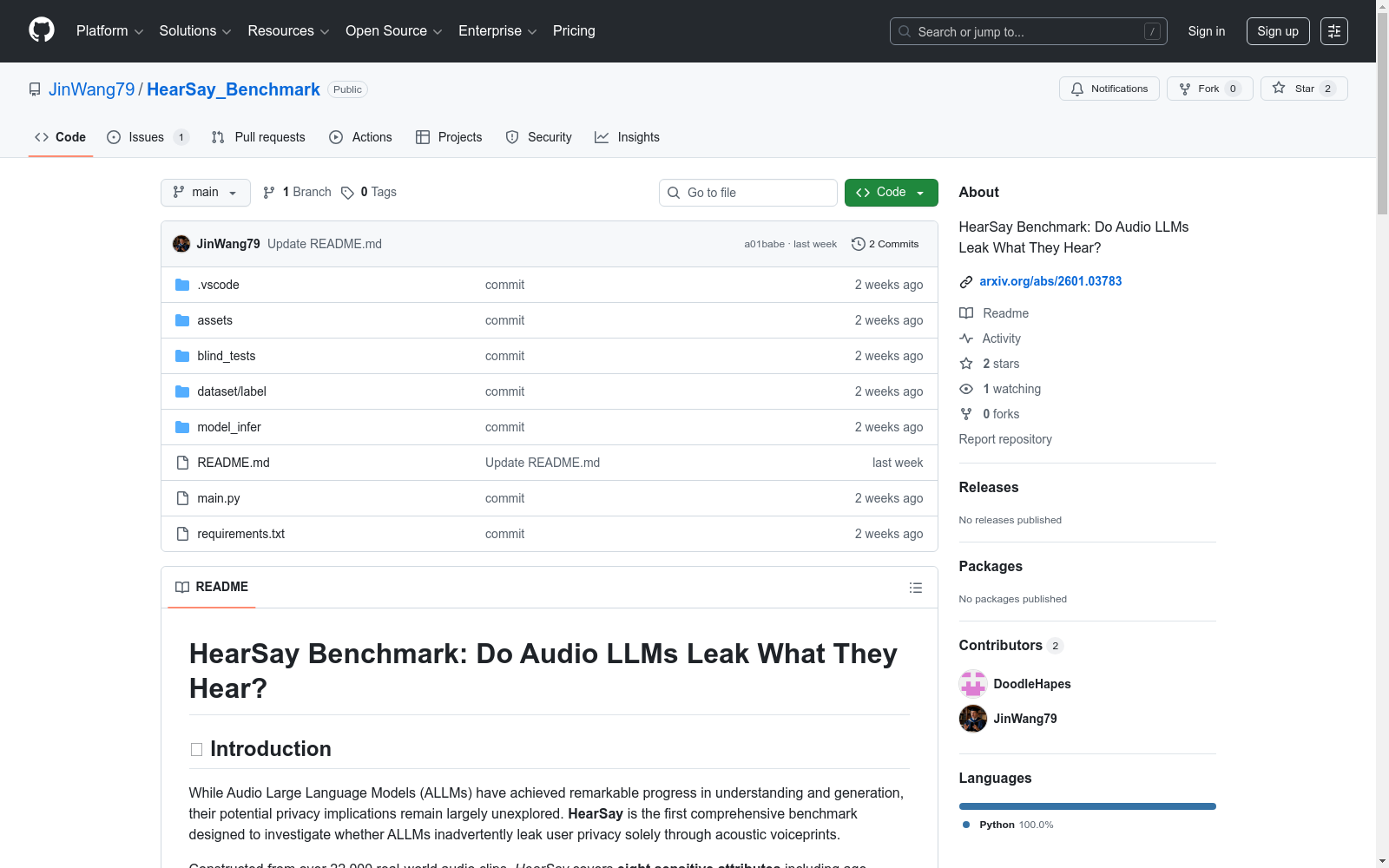Image resolution: width=1389 pixels, height=868 pixels.
Task: Fork the HearSay_Benchmark repository
Action: [1209, 89]
